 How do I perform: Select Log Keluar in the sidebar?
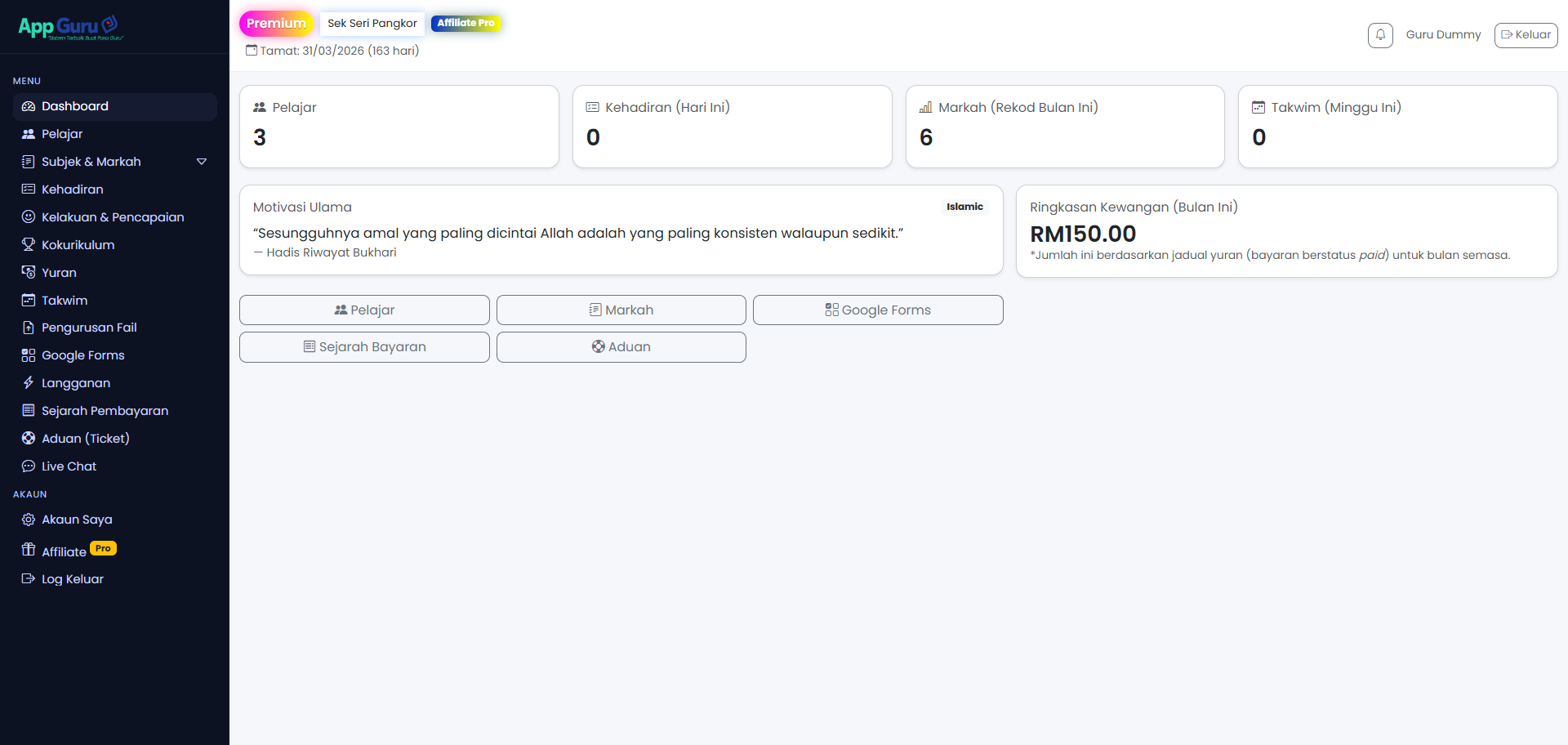click(72, 579)
